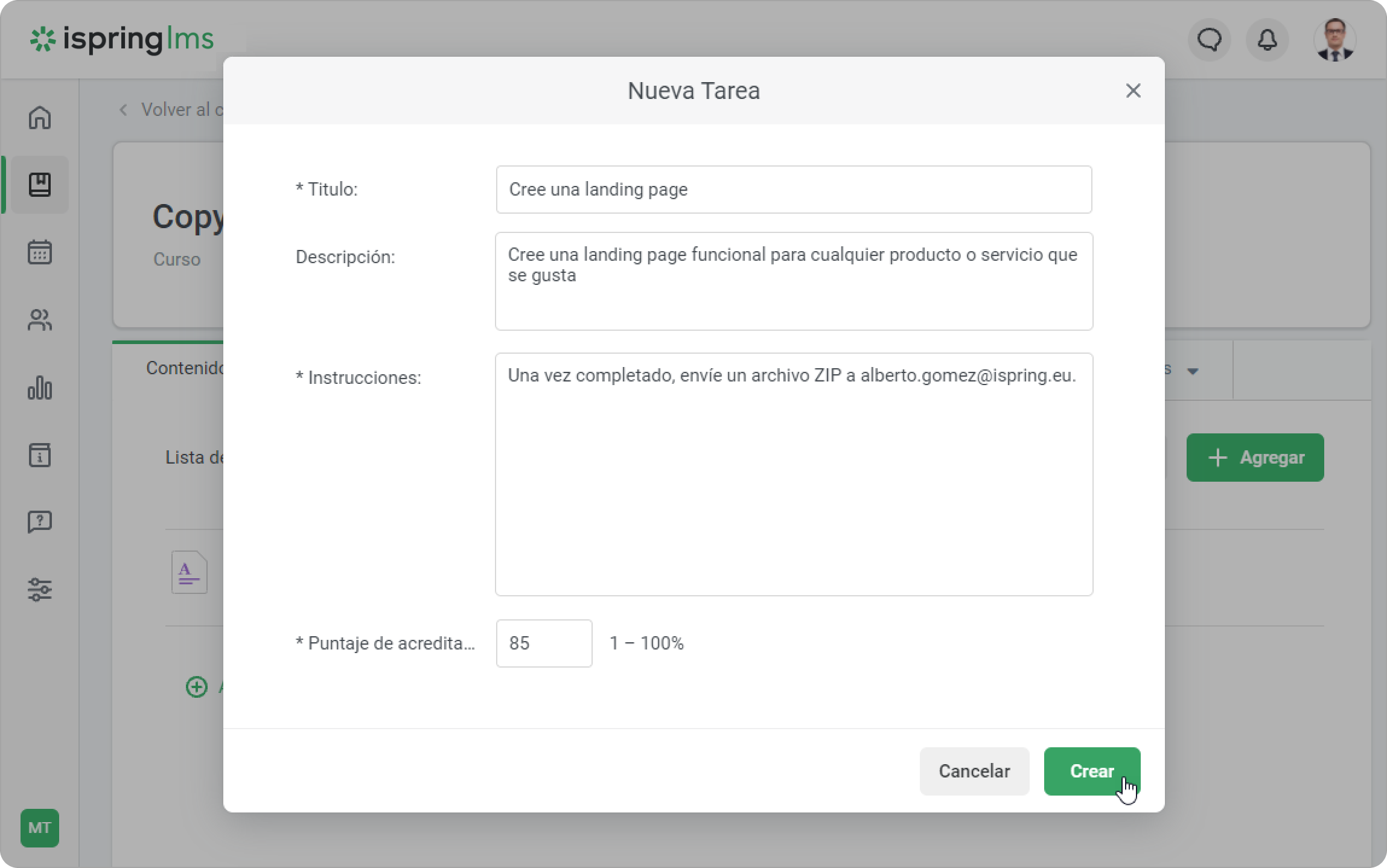Viewport: 1387px width, 868px height.
Task: Click the passing score field showing 85
Action: point(543,643)
